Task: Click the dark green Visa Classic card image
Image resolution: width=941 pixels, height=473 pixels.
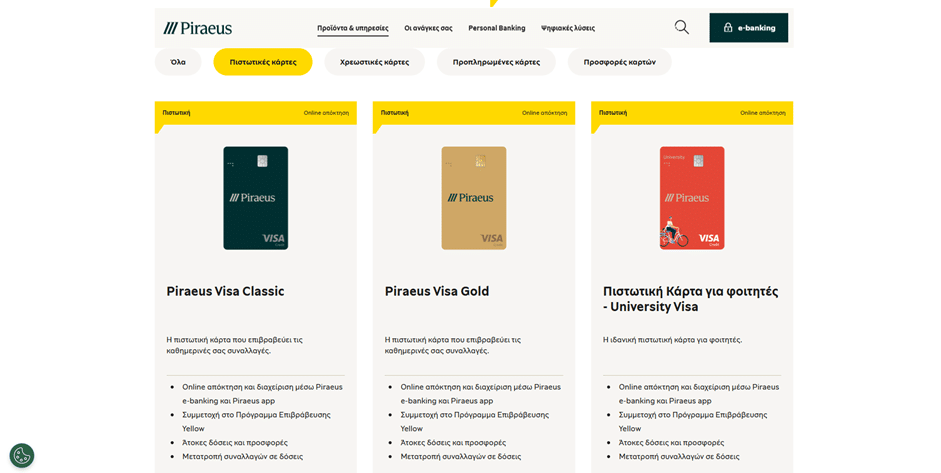Action: tap(255, 198)
